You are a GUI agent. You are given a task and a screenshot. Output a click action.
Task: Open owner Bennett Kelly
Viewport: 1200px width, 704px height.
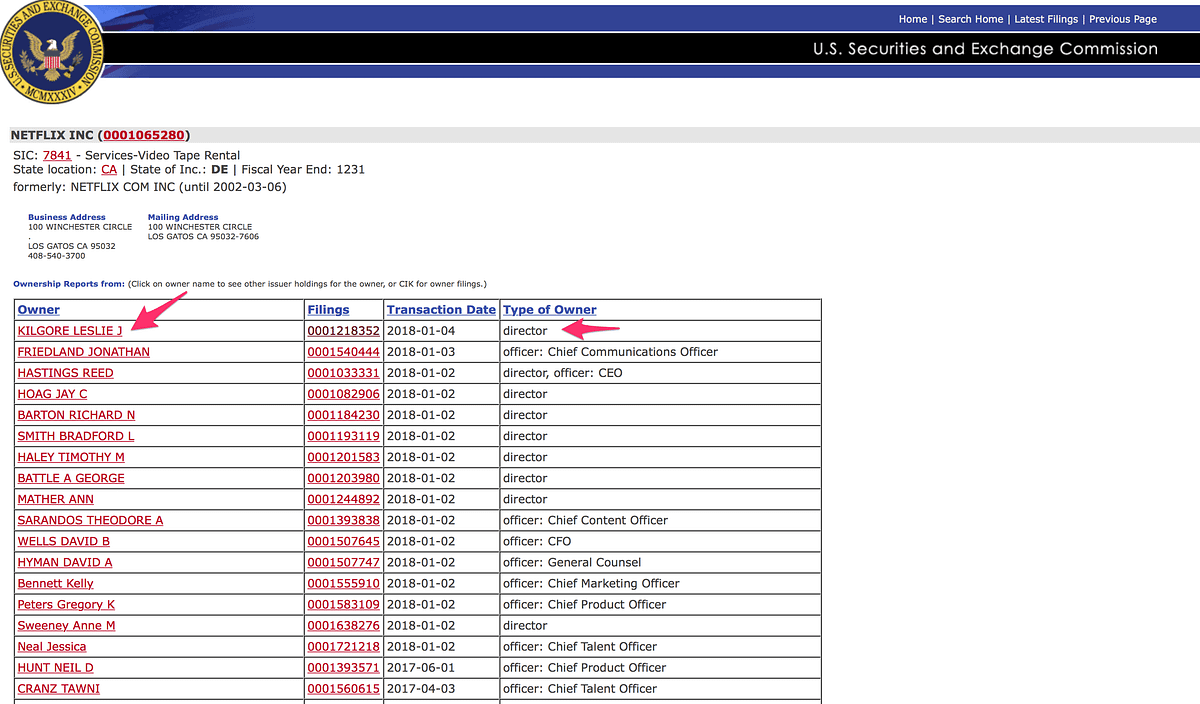pos(55,583)
